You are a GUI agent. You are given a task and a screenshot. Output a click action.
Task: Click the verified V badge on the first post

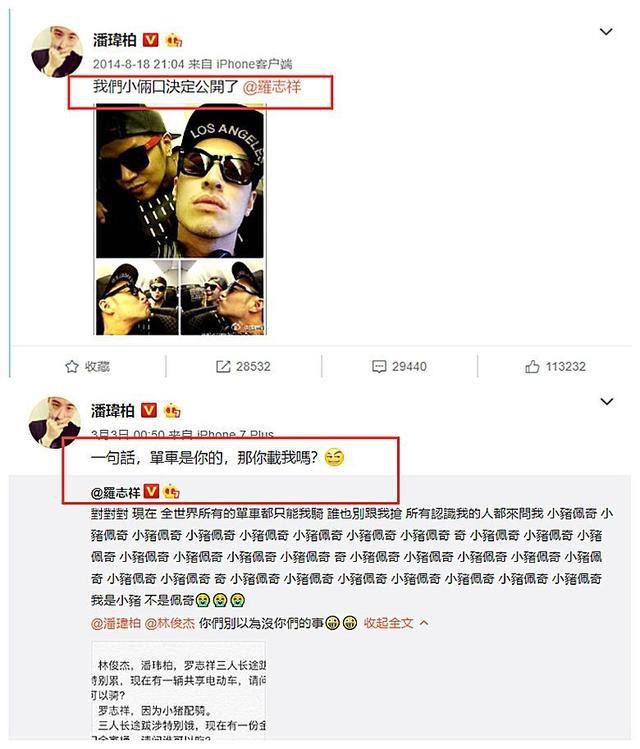pyautogui.click(x=150, y=40)
